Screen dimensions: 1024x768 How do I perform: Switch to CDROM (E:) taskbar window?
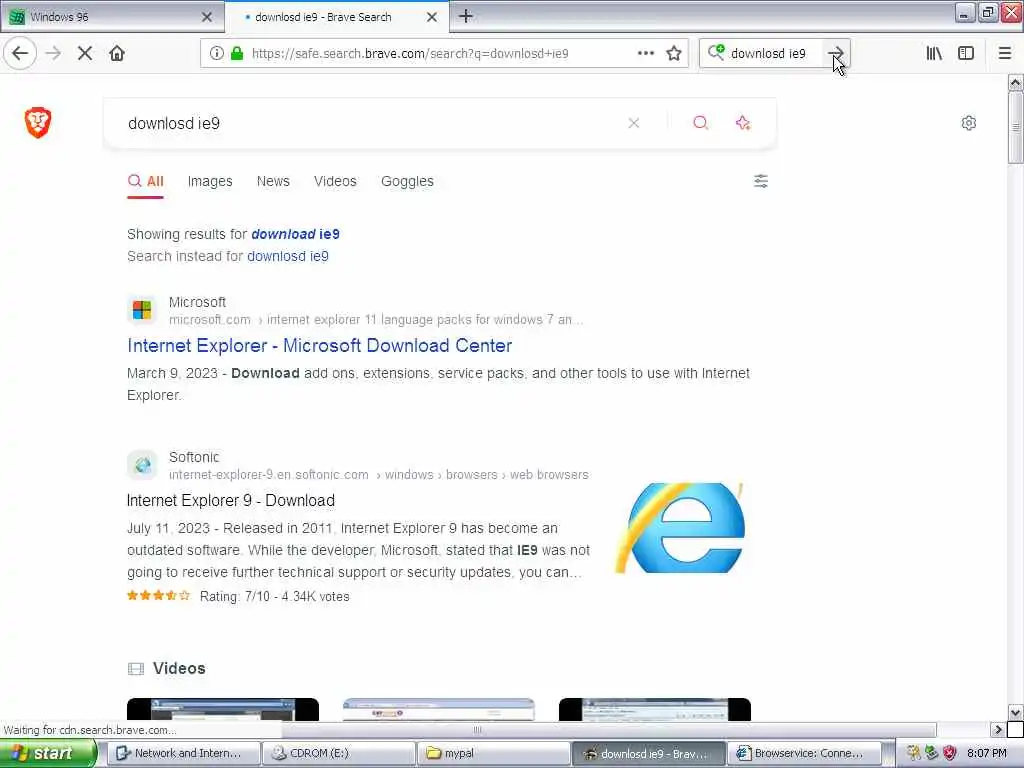coord(338,753)
